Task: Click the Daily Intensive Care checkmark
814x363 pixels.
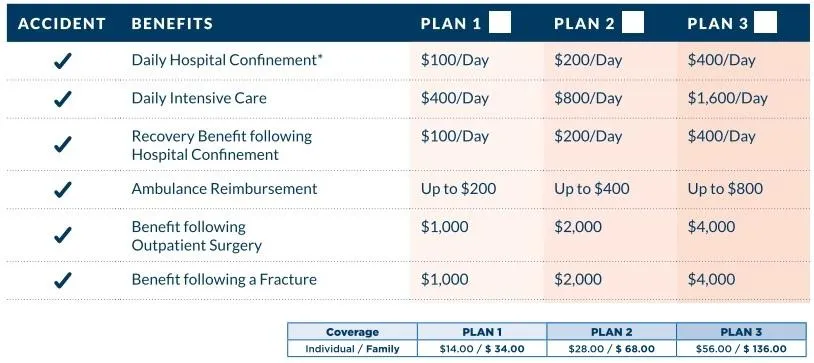Action: [x=63, y=99]
